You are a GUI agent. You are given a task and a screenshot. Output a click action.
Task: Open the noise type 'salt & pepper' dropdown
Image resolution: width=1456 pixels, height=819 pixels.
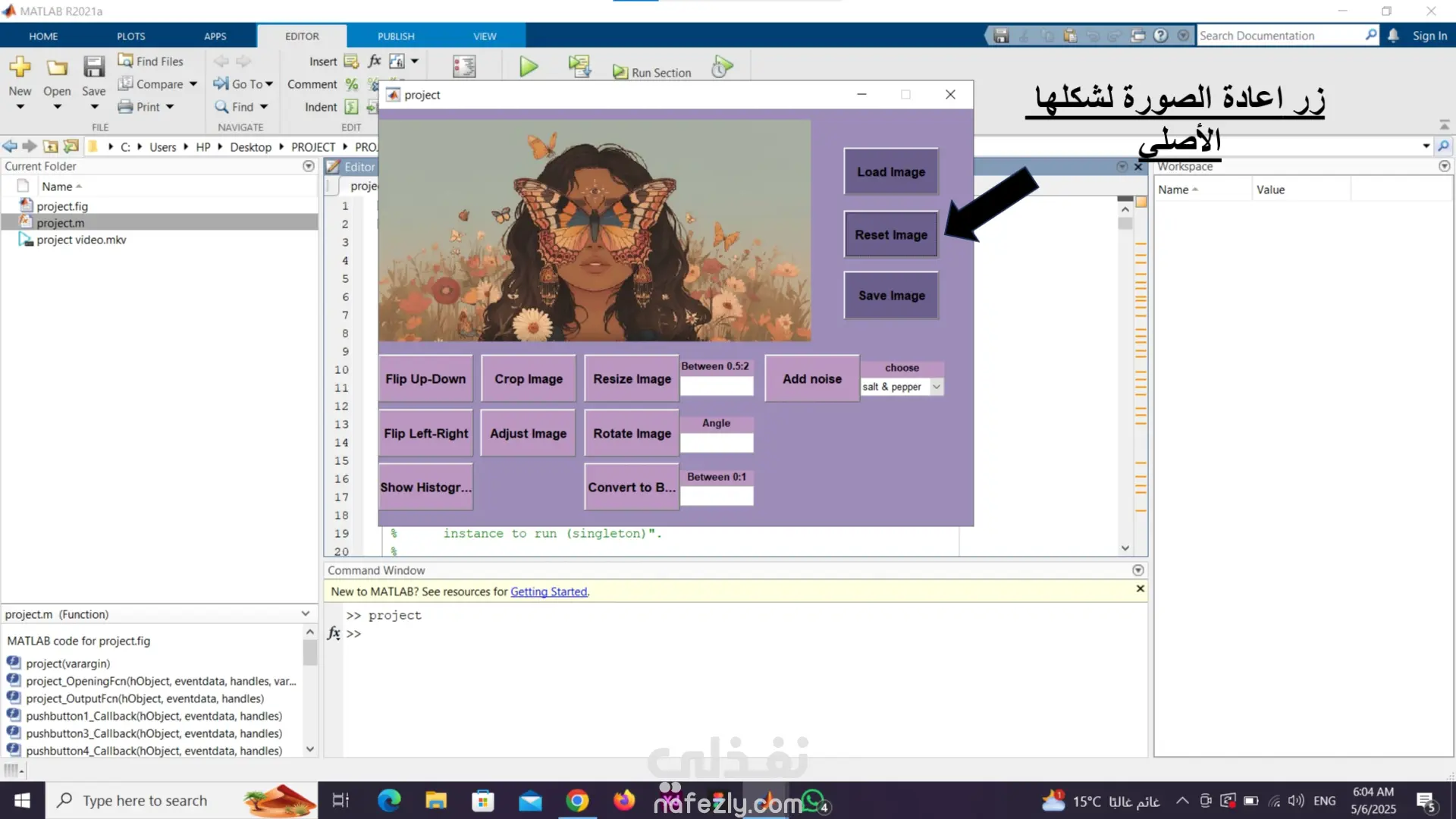coord(902,387)
